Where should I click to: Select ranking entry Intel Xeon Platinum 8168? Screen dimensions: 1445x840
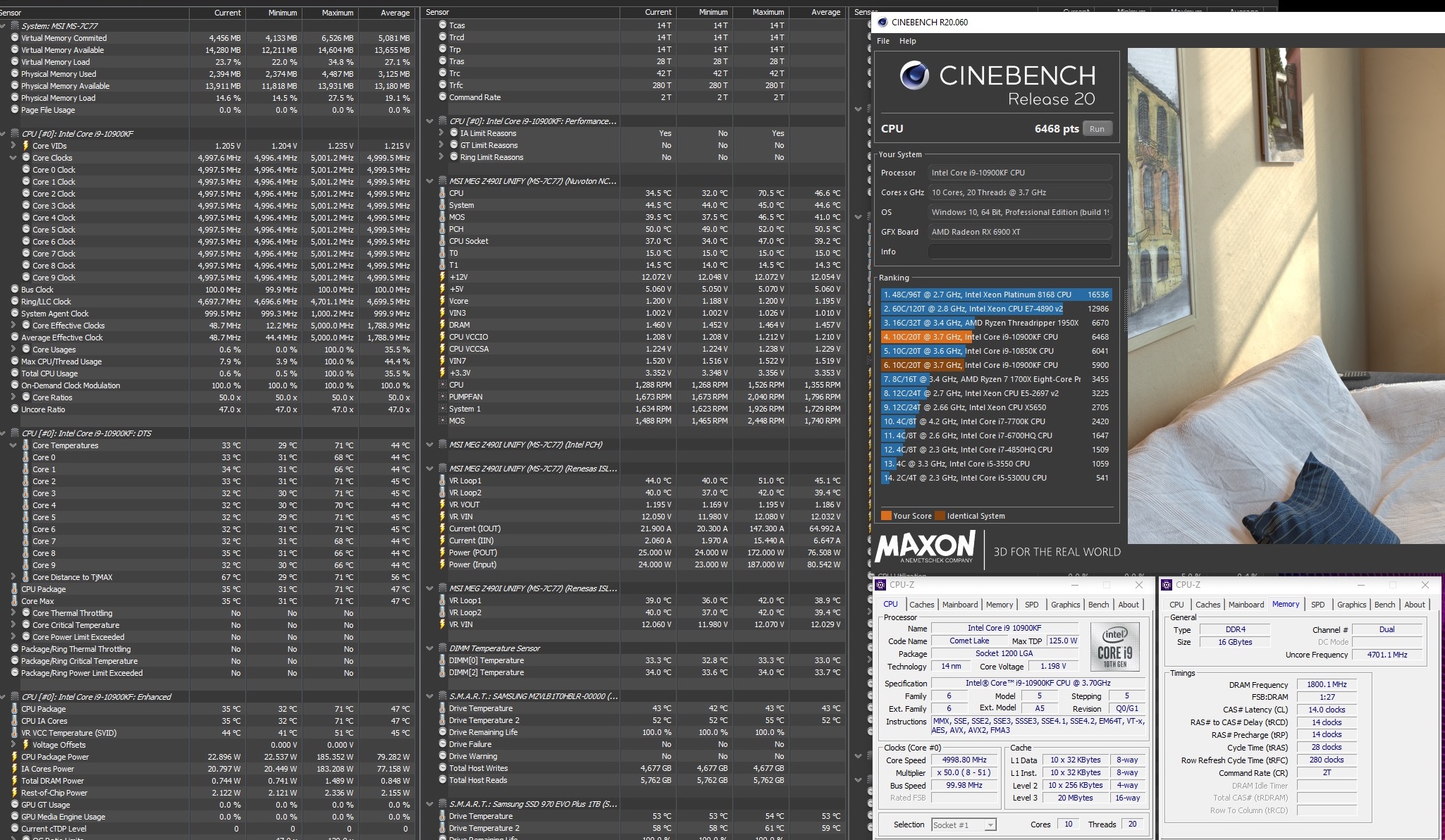(996, 295)
